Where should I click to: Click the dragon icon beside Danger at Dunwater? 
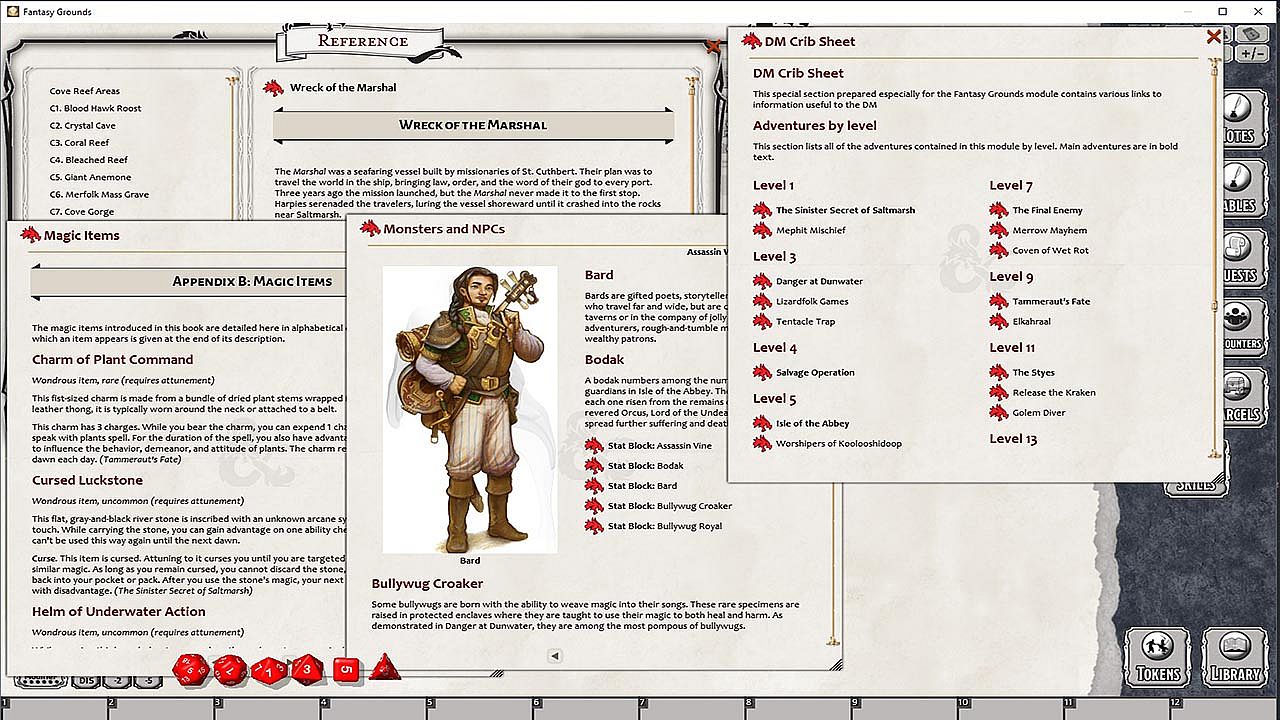tap(762, 281)
